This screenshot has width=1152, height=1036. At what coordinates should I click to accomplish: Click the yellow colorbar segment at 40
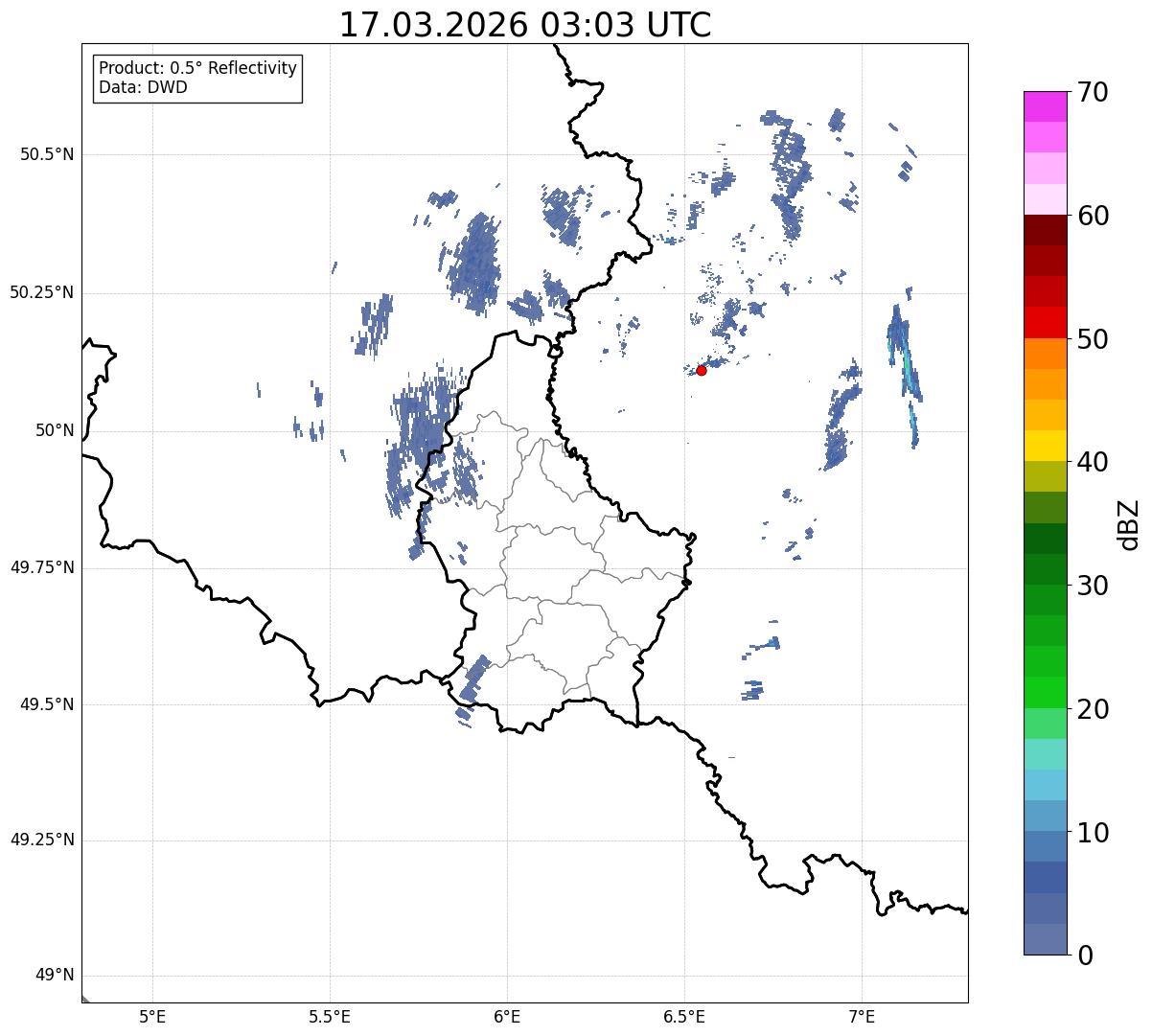[x=1046, y=447]
